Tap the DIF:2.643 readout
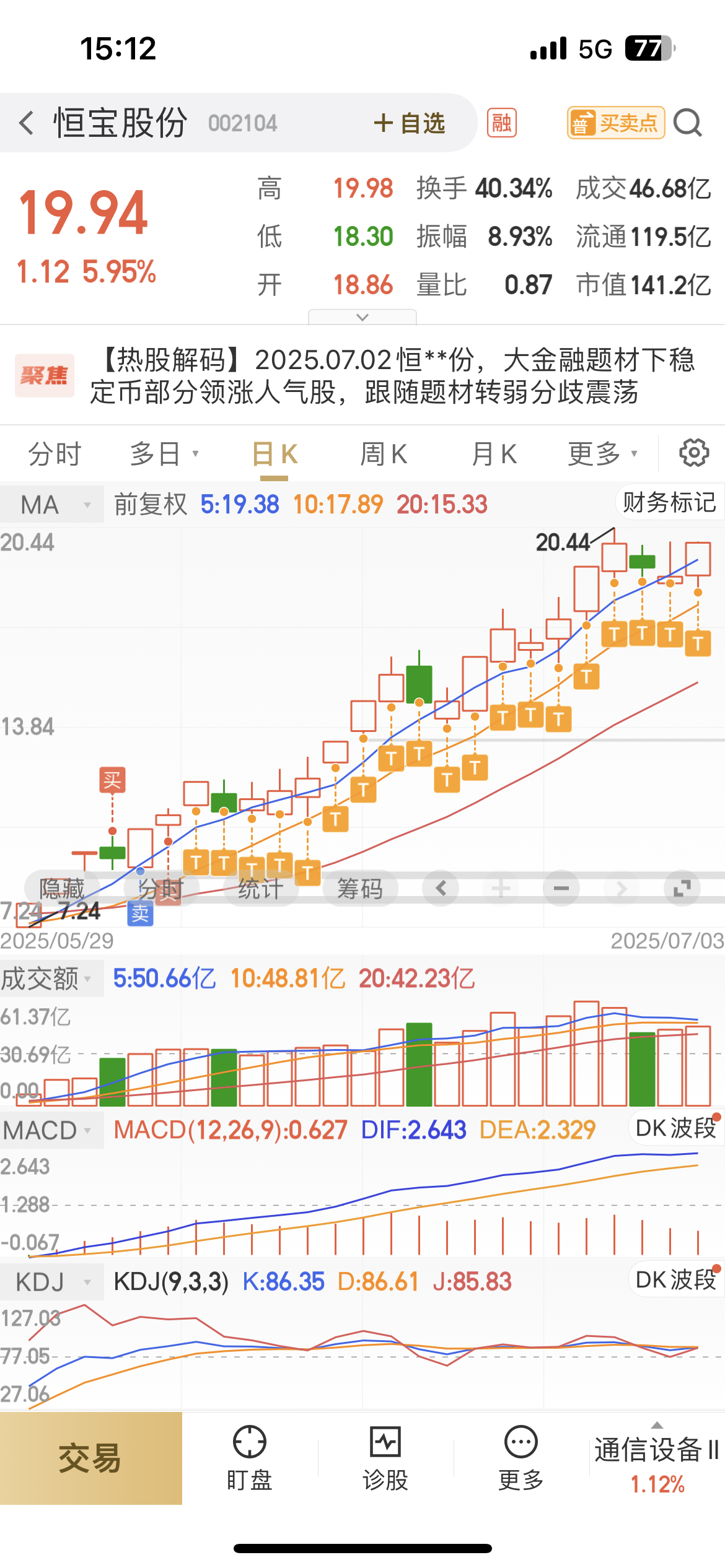Screen dimensions: 725x1568 click(413, 1130)
